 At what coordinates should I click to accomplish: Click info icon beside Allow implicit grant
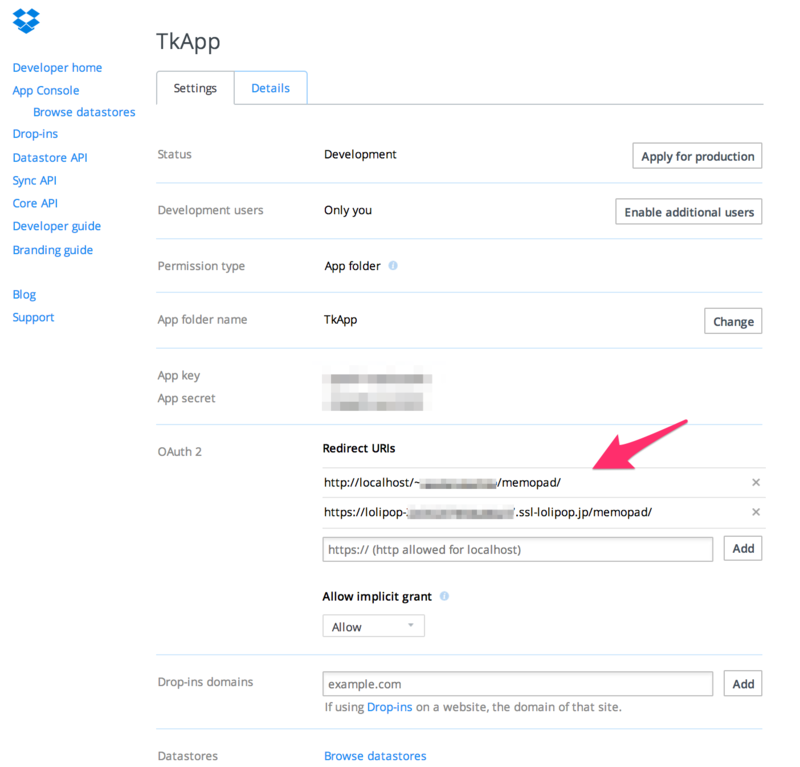pyautogui.click(x=444, y=596)
